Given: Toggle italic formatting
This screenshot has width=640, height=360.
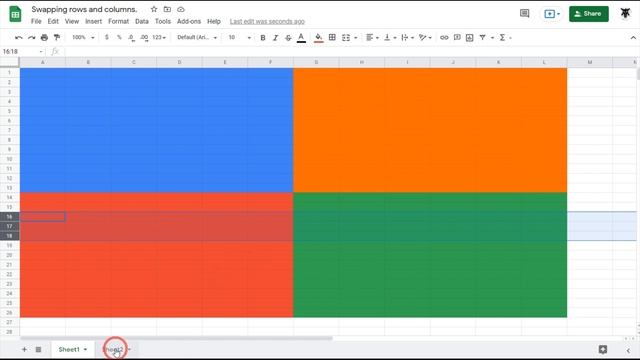Looking at the screenshot, I should [276, 38].
